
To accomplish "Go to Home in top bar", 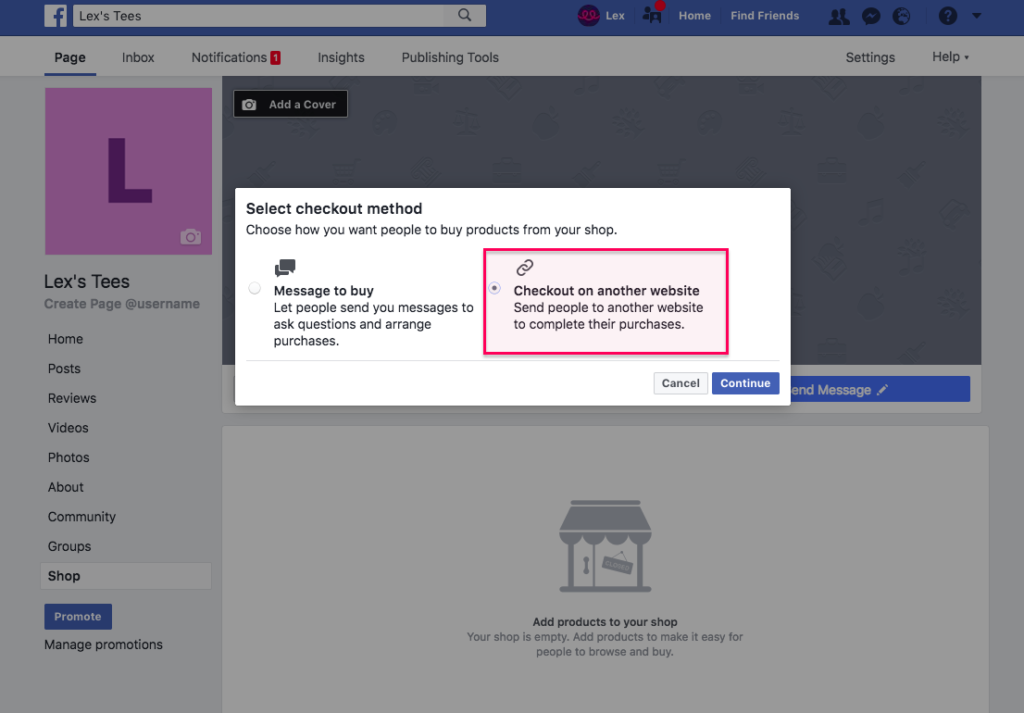I will click(694, 16).
